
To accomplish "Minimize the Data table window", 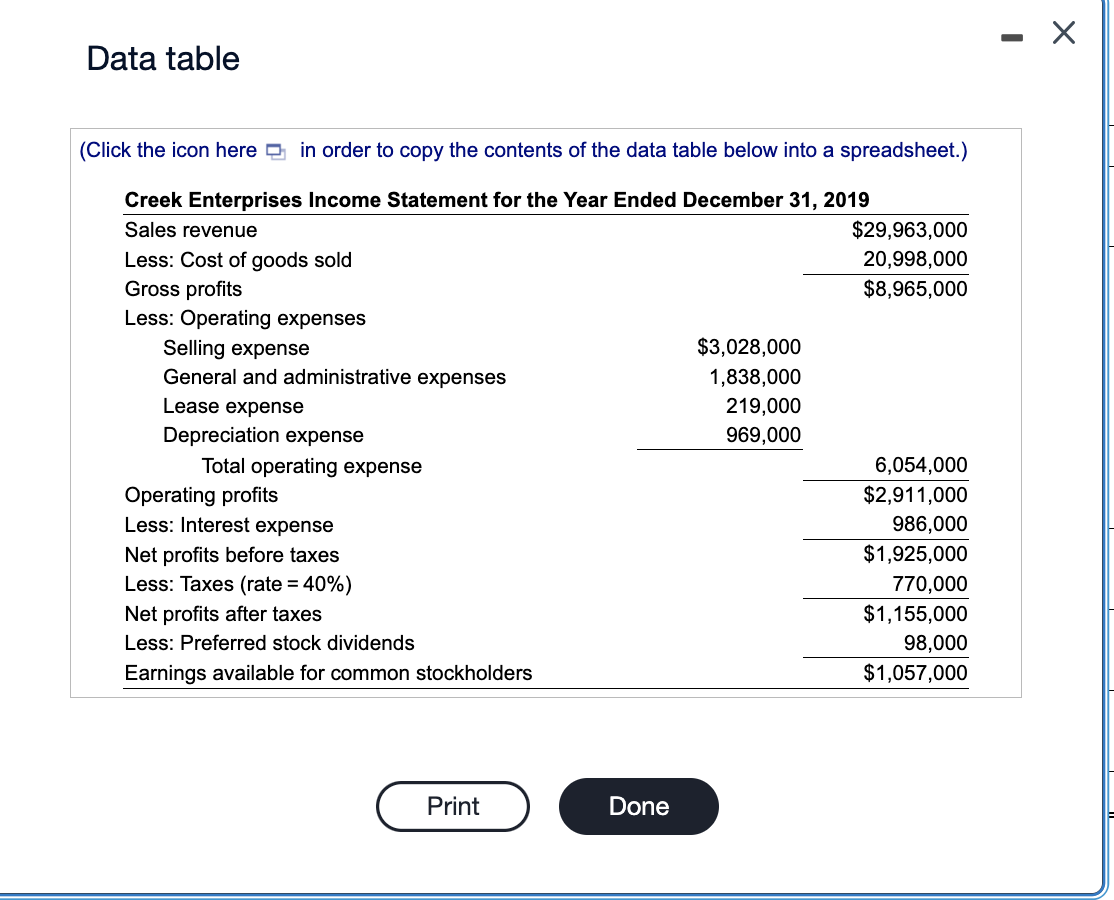I will click(x=1012, y=36).
